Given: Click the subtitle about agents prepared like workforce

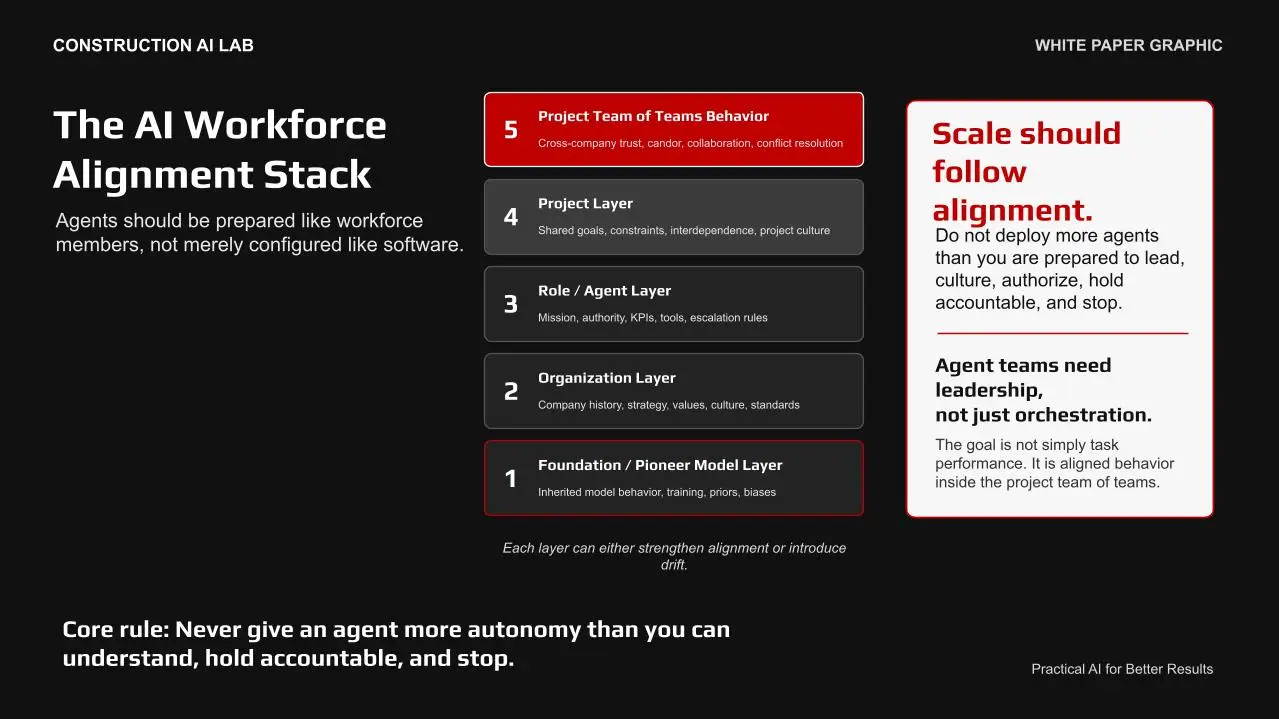Looking at the screenshot, I should (x=260, y=232).
